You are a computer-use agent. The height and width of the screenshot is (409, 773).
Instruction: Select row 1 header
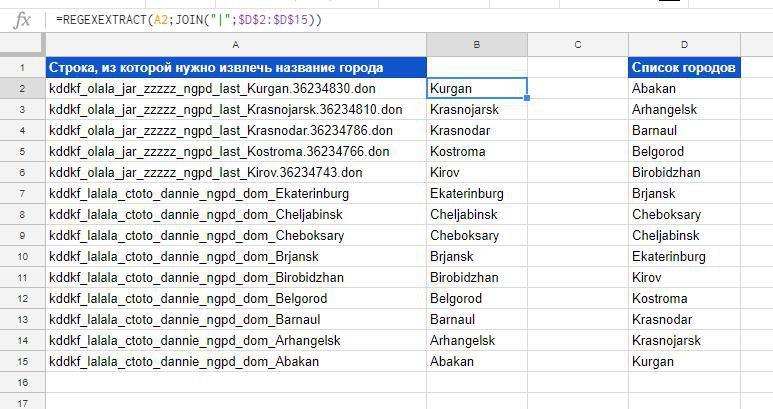23,68
